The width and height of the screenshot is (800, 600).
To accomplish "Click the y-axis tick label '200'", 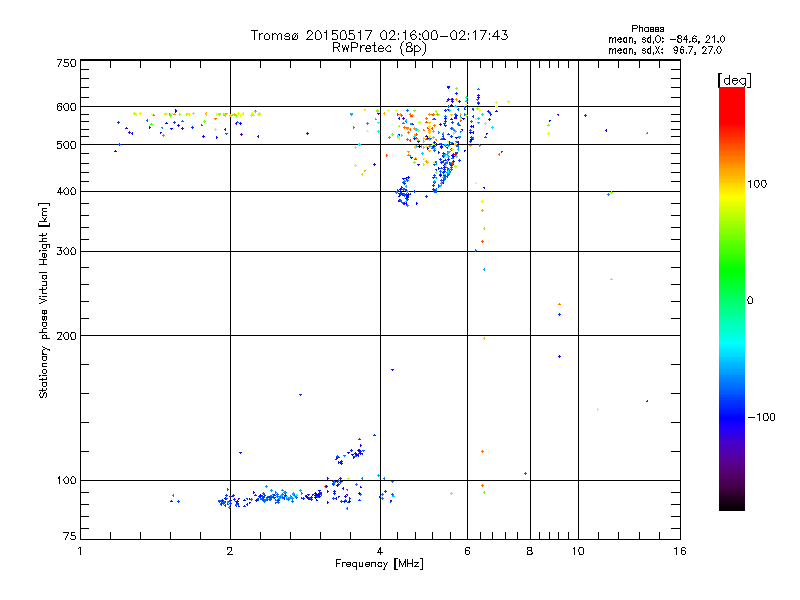I will 67,336.
